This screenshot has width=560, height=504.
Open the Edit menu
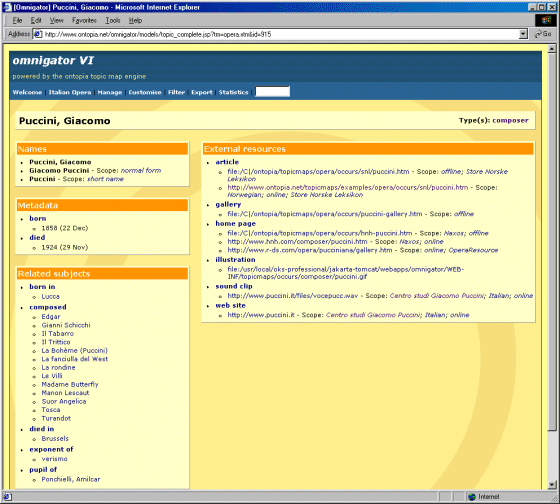pos(36,20)
